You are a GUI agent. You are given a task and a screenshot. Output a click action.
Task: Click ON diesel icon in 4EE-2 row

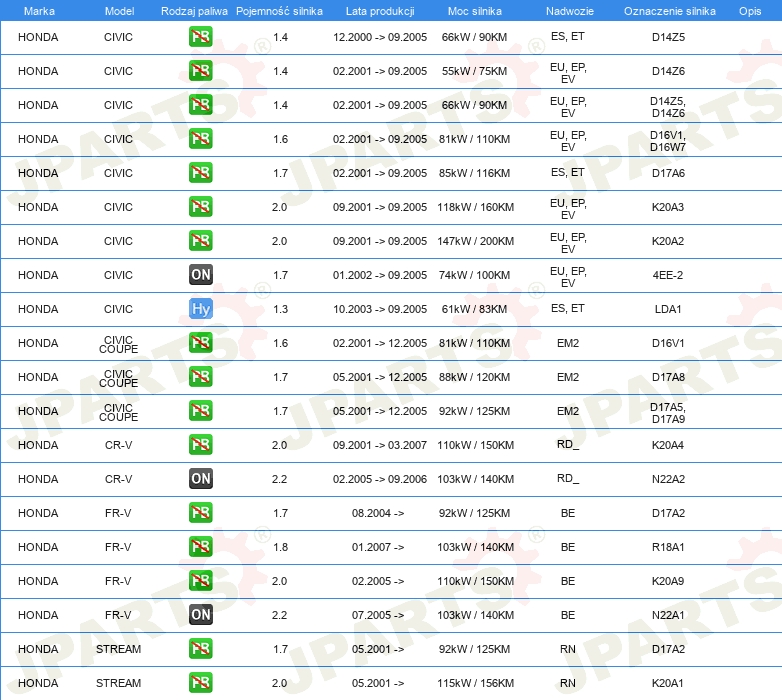200,275
